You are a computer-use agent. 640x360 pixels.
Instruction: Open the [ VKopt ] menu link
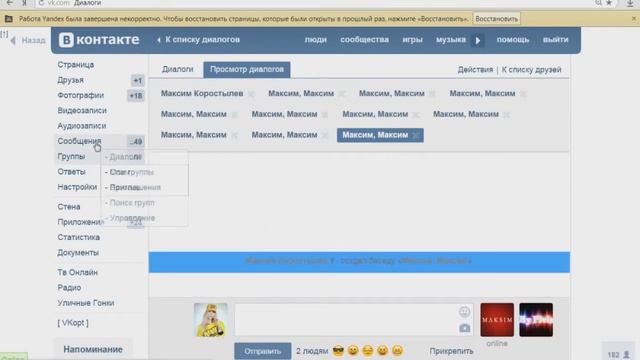coord(73,323)
